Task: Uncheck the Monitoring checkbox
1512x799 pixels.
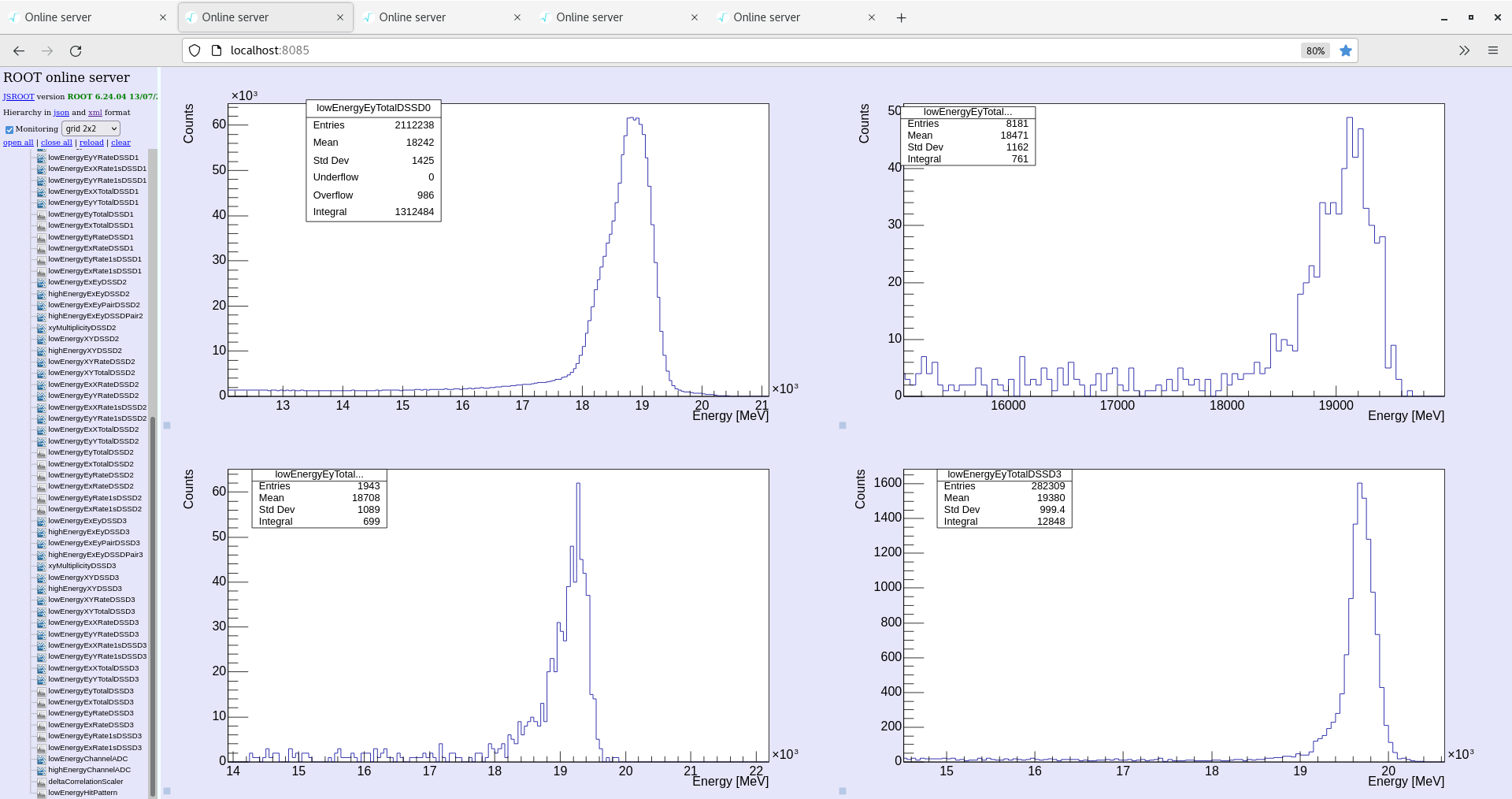Action: (x=9, y=129)
